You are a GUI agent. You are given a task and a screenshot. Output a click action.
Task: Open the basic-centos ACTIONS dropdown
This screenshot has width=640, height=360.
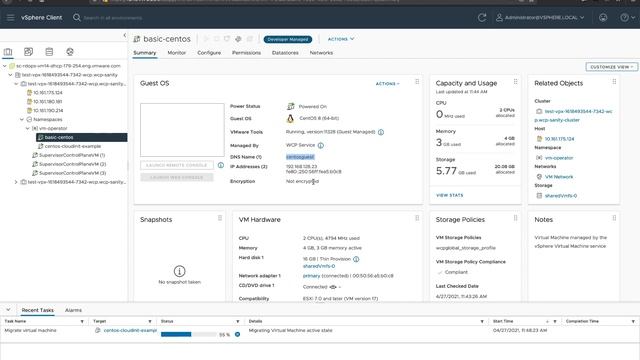341,39
